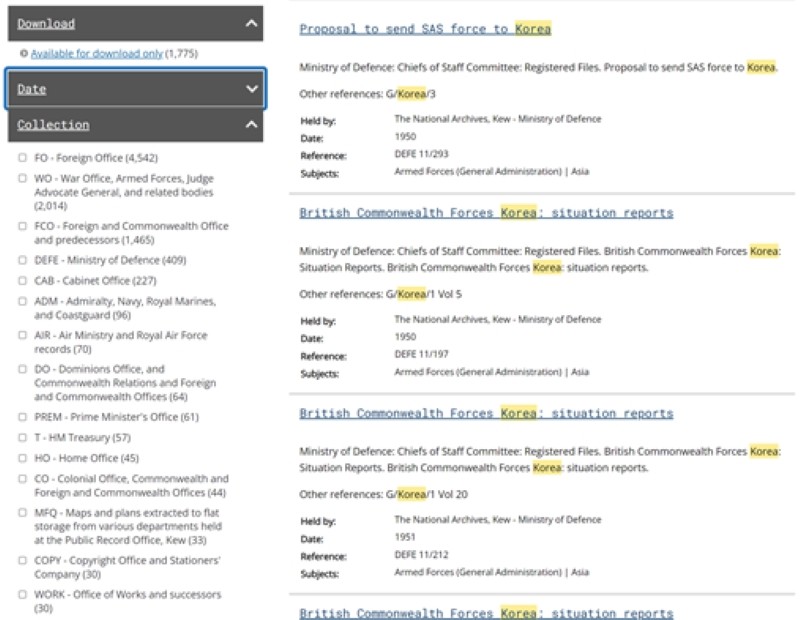Viewport: 800px width, 620px height.
Task: Click the Download heading text
Action: (46, 23)
